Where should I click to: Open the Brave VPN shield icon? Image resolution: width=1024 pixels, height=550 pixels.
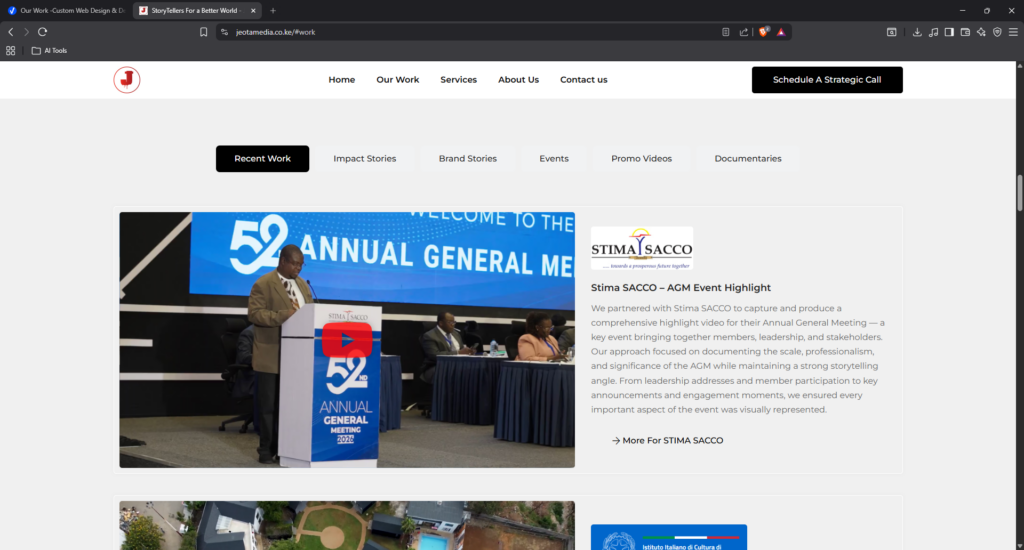coord(997,32)
